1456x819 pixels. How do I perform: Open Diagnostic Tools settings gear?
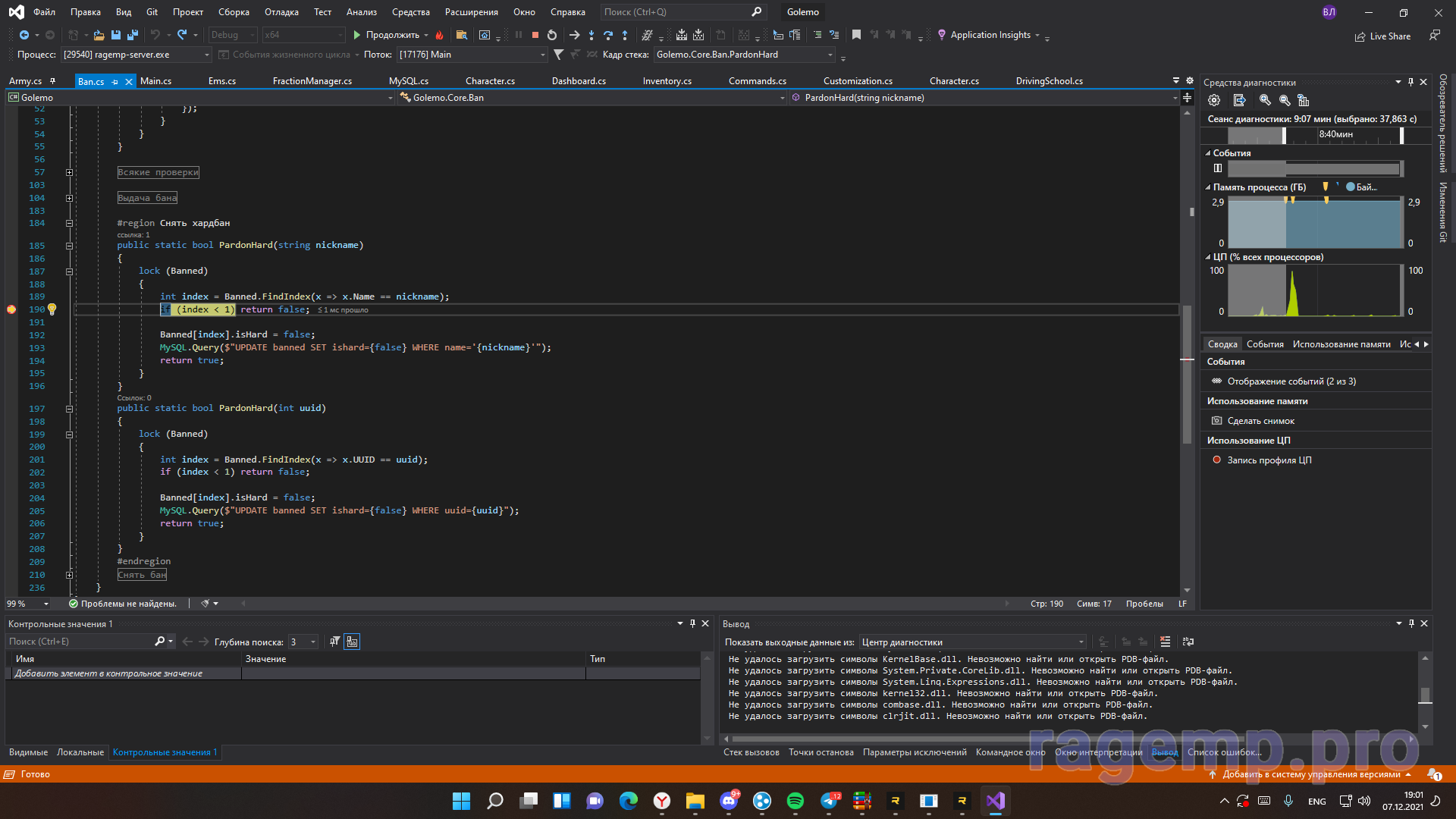click(x=1214, y=100)
